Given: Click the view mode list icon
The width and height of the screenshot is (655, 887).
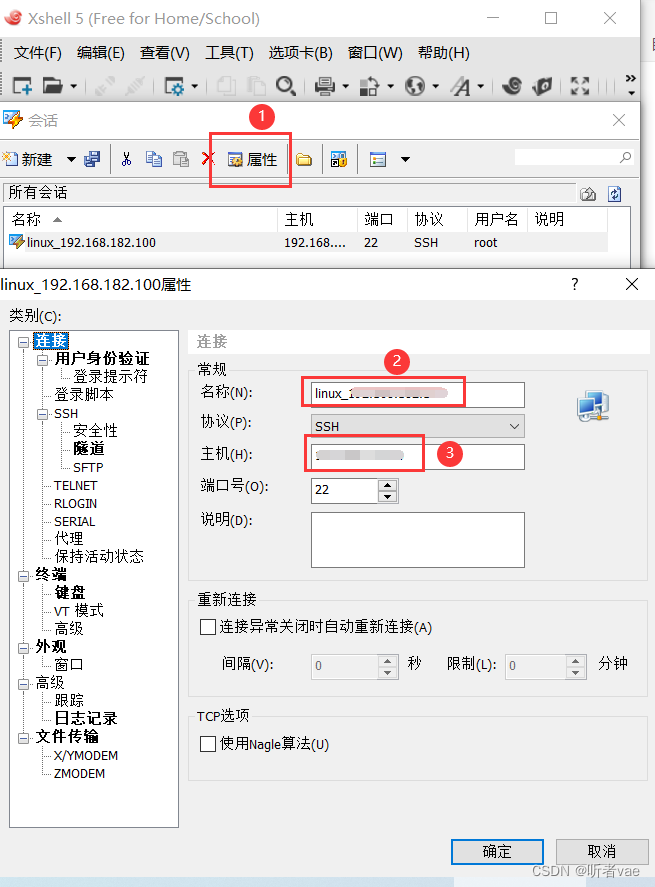Looking at the screenshot, I should 377,160.
